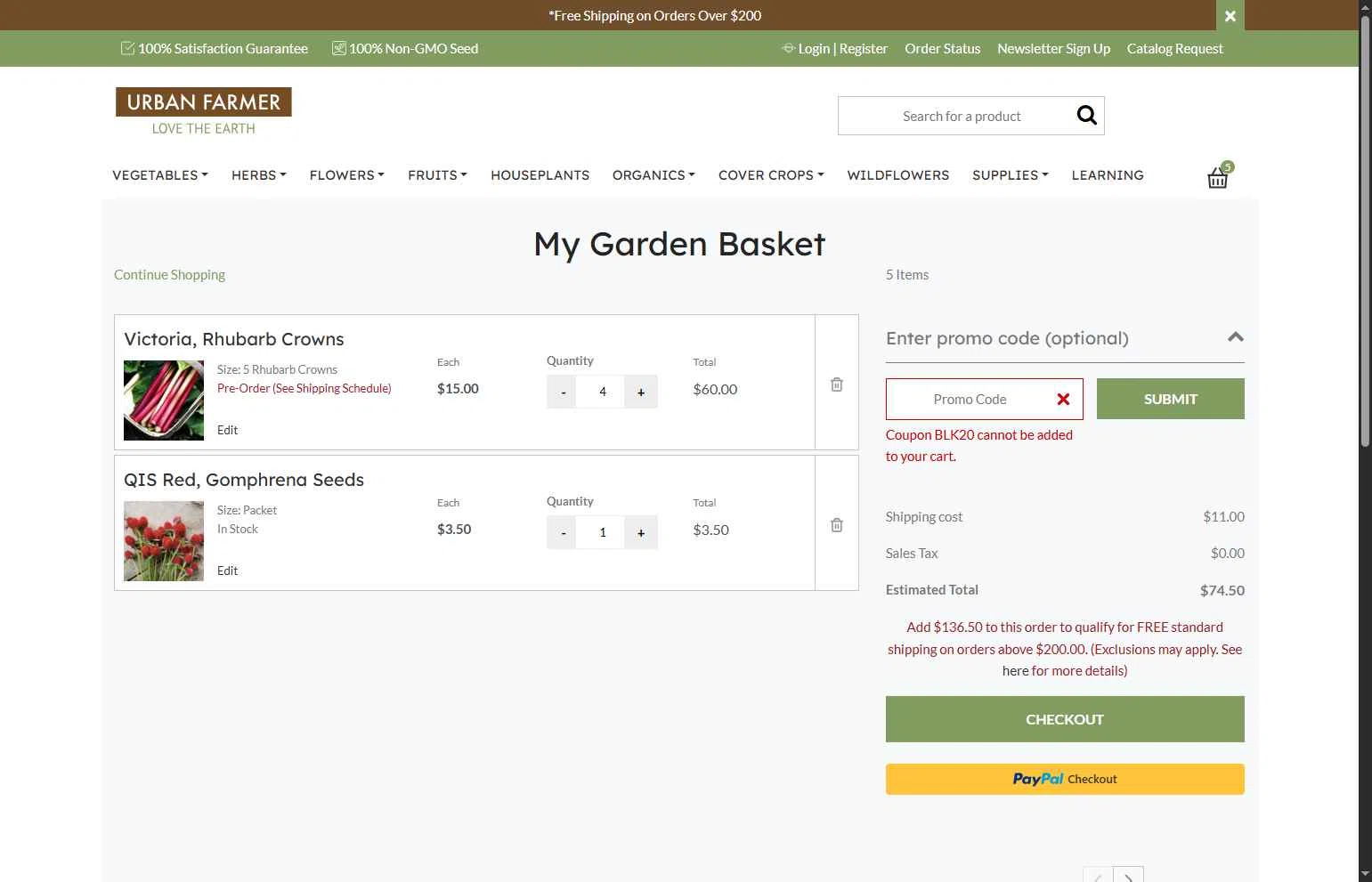Open the Organics dropdown menu
This screenshot has height=882, width=1372.
pos(654,175)
